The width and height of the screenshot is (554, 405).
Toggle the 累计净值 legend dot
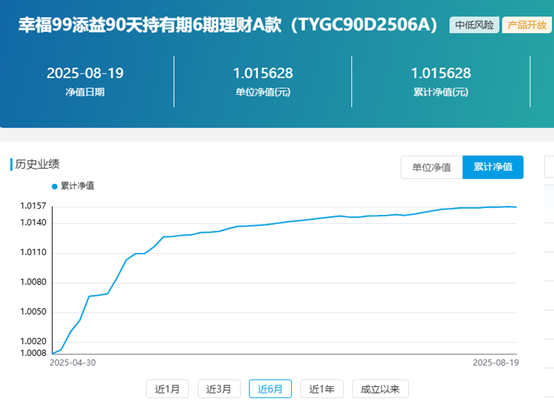click(54, 187)
